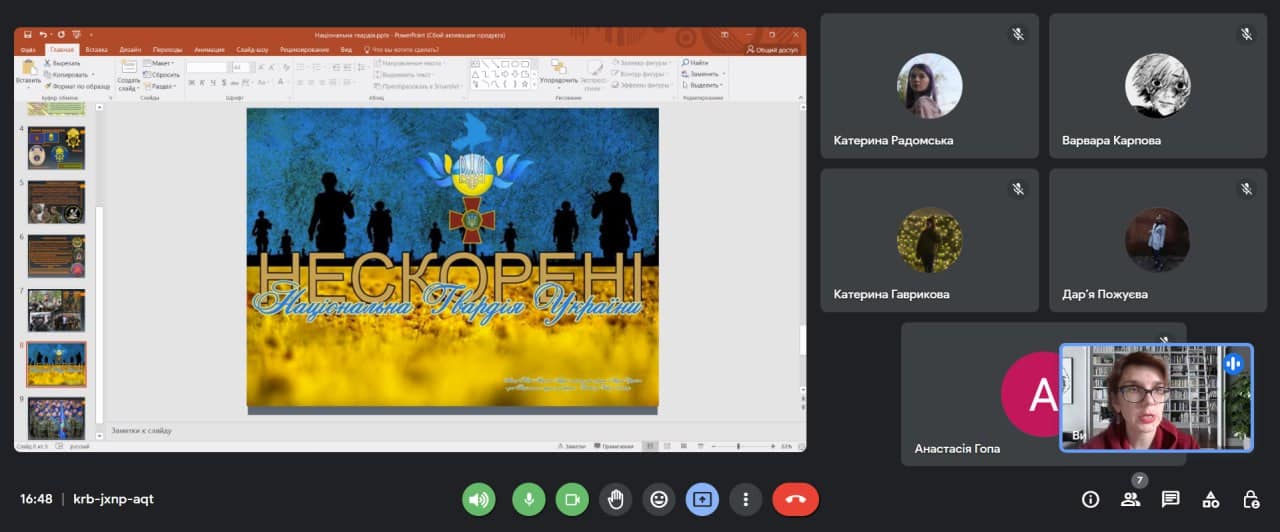Screen dimensions: 1280x532
Task: Open the activities panel
Action: click(x=1210, y=499)
